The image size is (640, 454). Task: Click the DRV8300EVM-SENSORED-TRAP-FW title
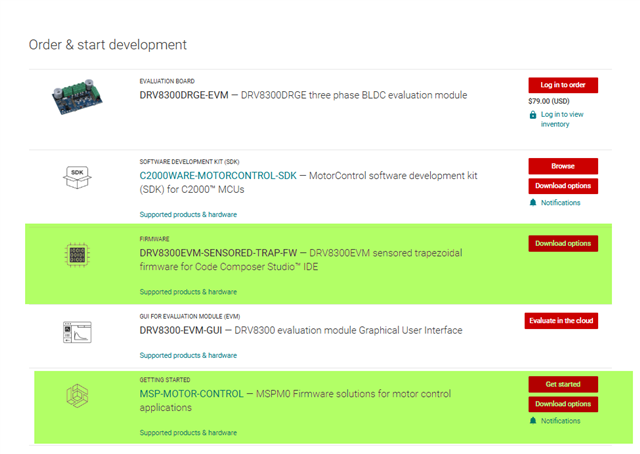(218, 253)
